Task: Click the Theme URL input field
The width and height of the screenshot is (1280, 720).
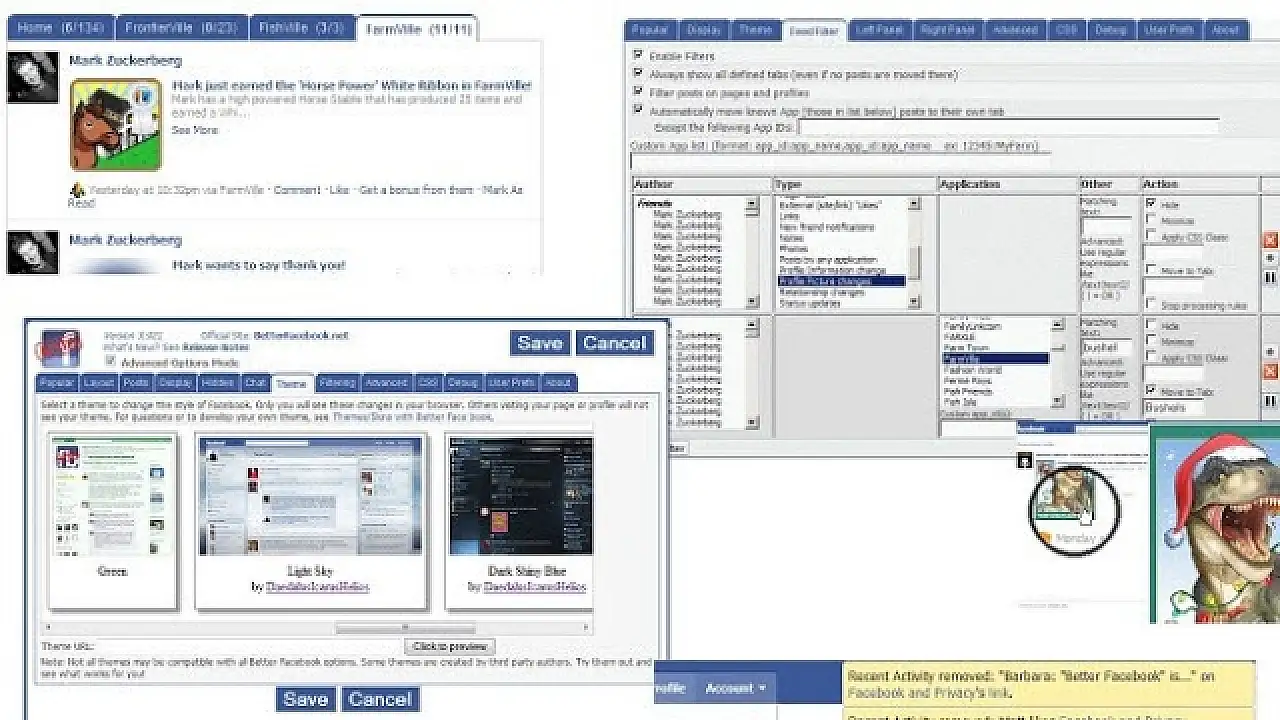Action: [x=249, y=647]
